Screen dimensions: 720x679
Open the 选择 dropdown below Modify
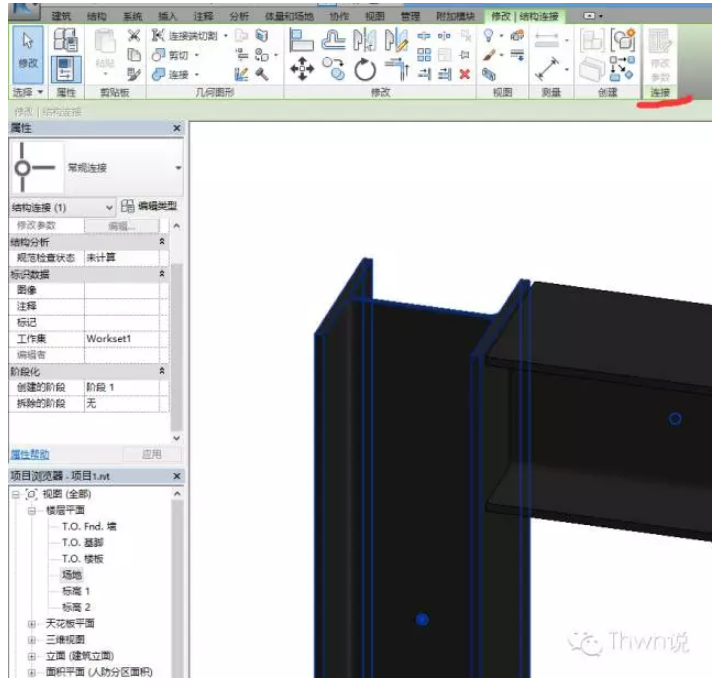tap(28, 92)
